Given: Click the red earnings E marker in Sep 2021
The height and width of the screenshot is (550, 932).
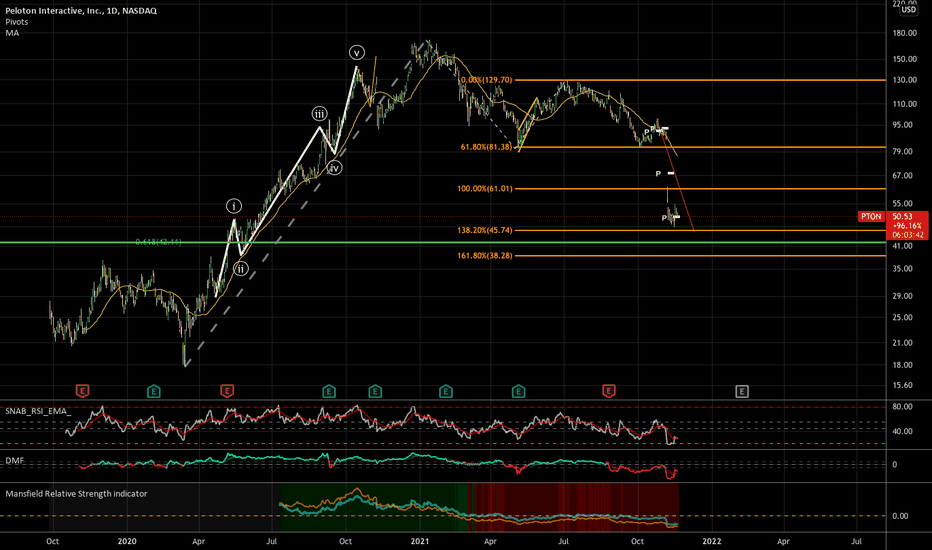Looking at the screenshot, I should (x=608, y=391).
